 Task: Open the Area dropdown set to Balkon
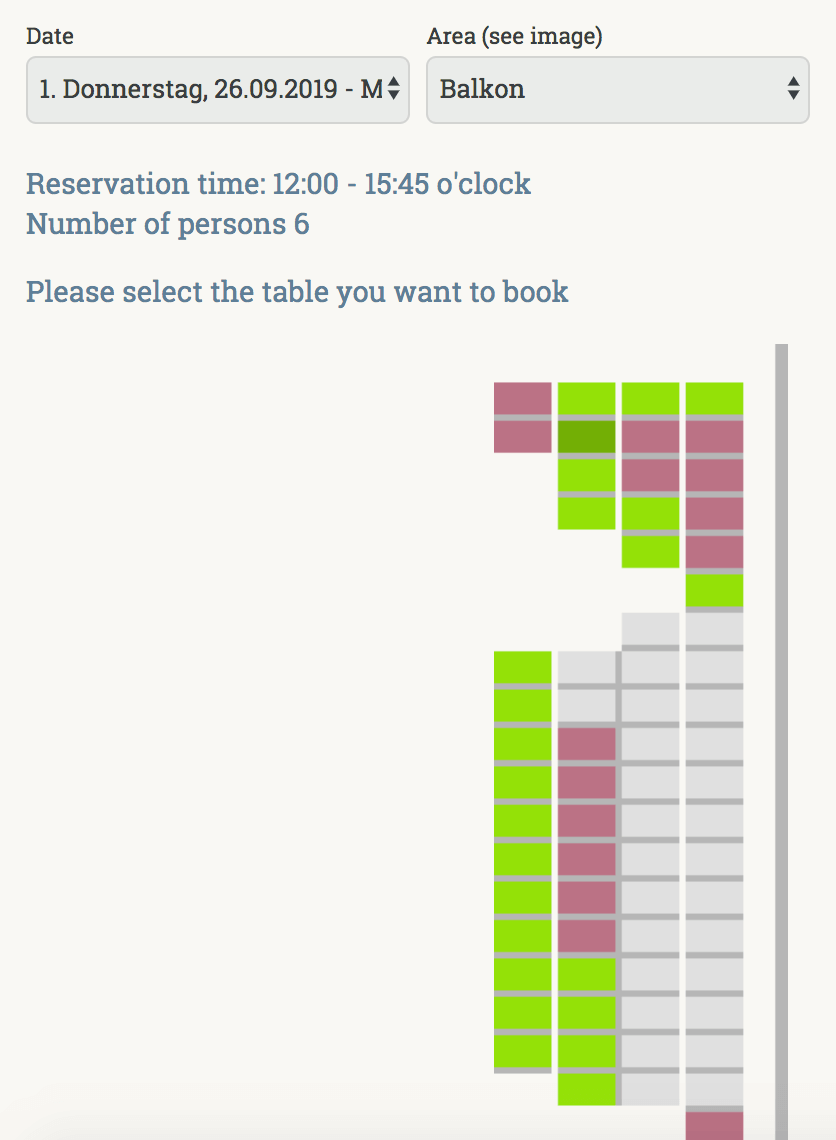click(x=617, y=90)
